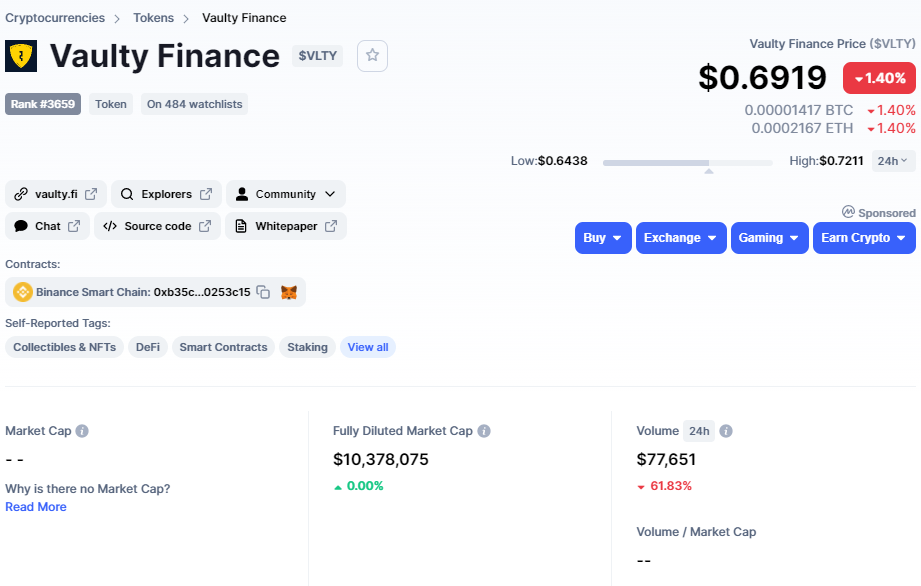Click the Rank #3659 badge
921x586 pixels.
pyautogui.click(x=43, y=104)
